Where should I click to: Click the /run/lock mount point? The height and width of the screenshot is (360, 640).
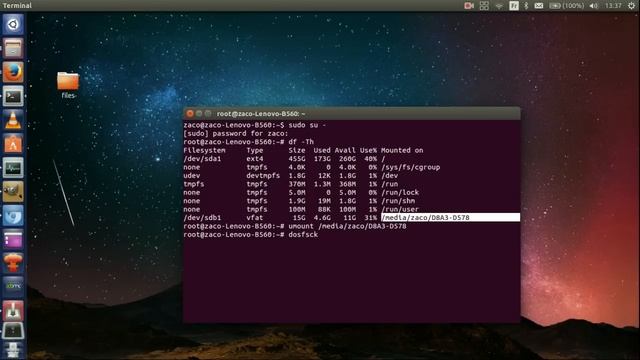tap(400, 193)
